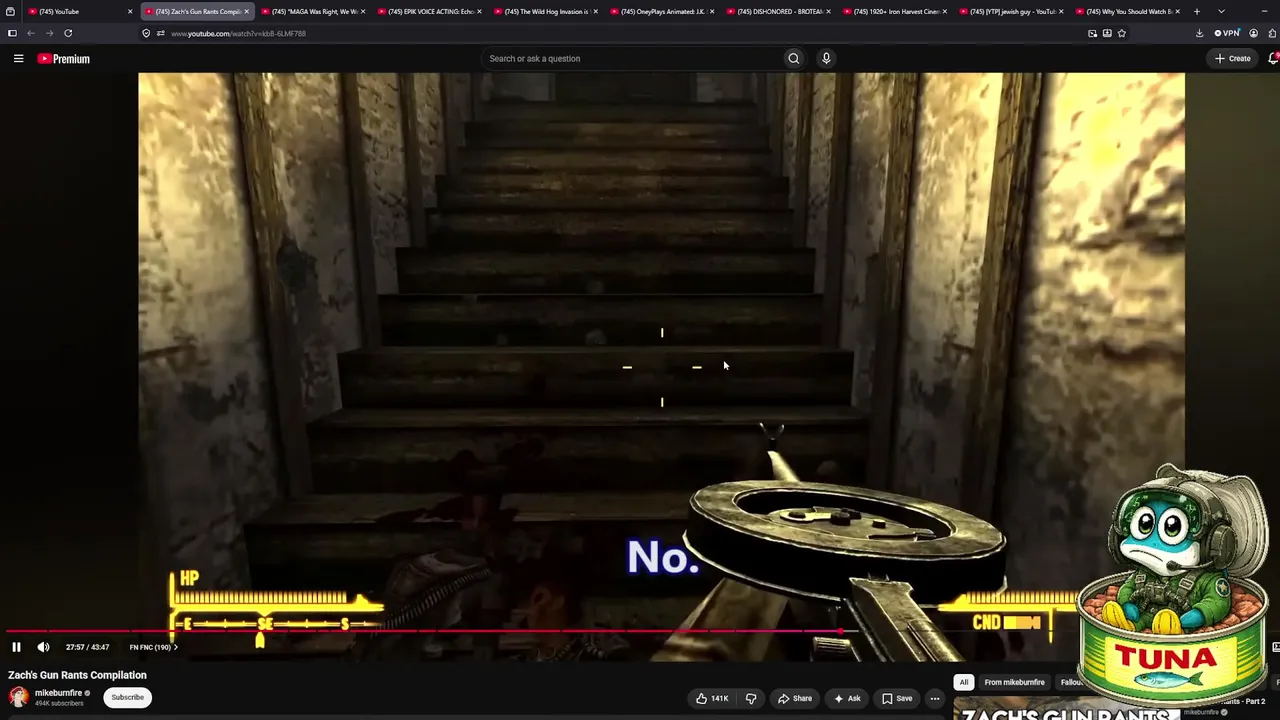
Task: Open the browser profile icon
Action: [1253, 33]
